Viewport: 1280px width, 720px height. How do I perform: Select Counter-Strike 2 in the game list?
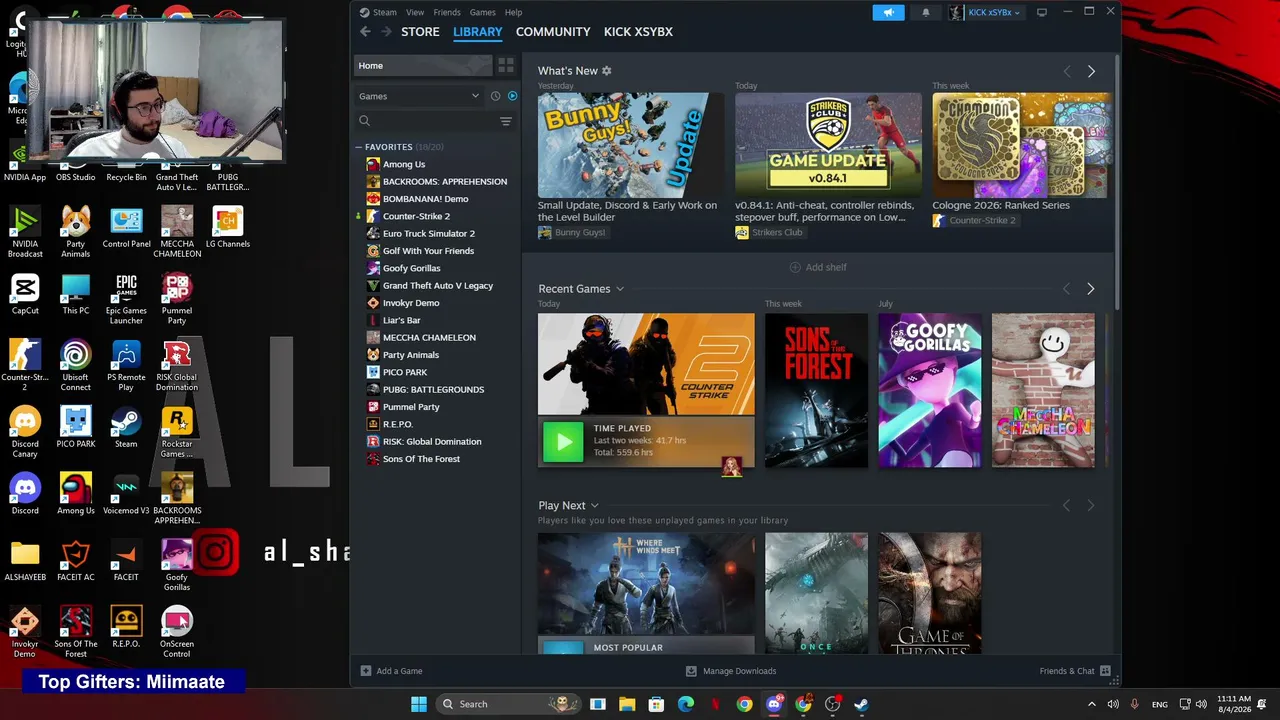pyautogui.click(x=416, y=216)
